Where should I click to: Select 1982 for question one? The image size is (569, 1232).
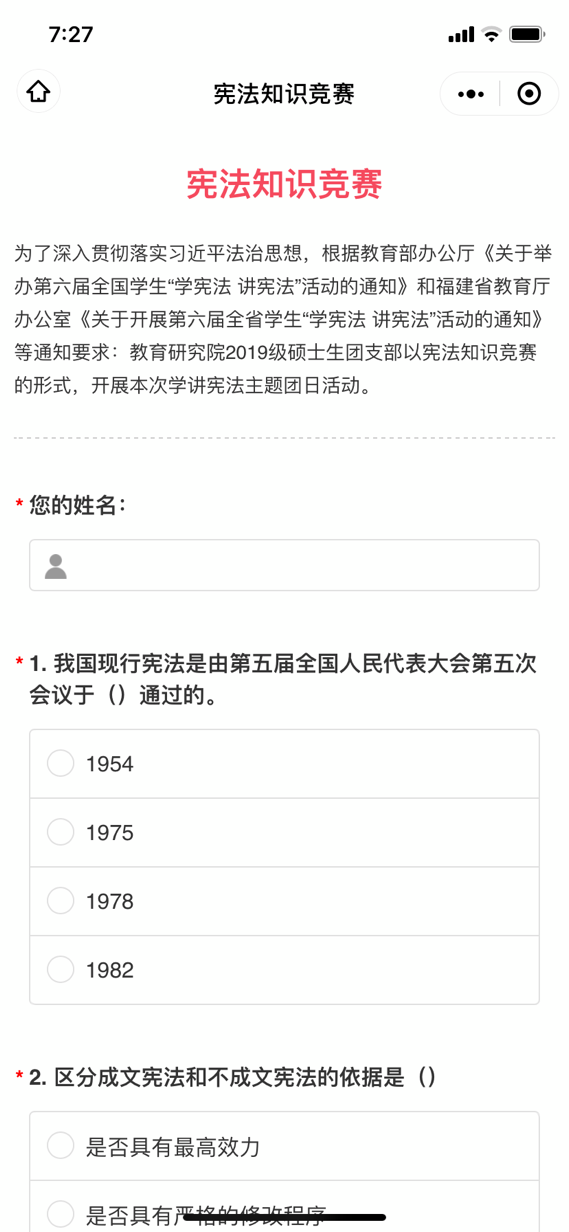[x=284, y=970]
